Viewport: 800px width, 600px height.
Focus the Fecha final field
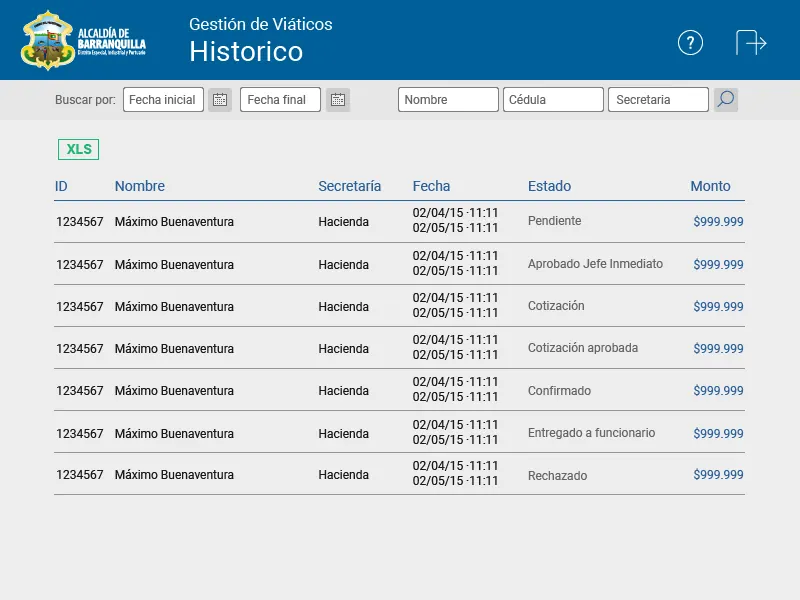point(280,99)
